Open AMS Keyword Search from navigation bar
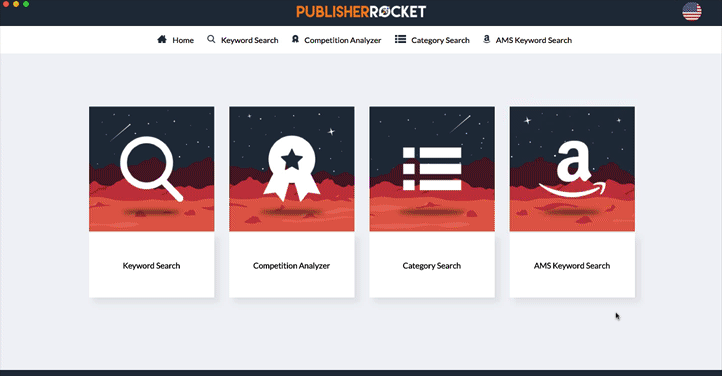722x376 pixels. point(534,40)
